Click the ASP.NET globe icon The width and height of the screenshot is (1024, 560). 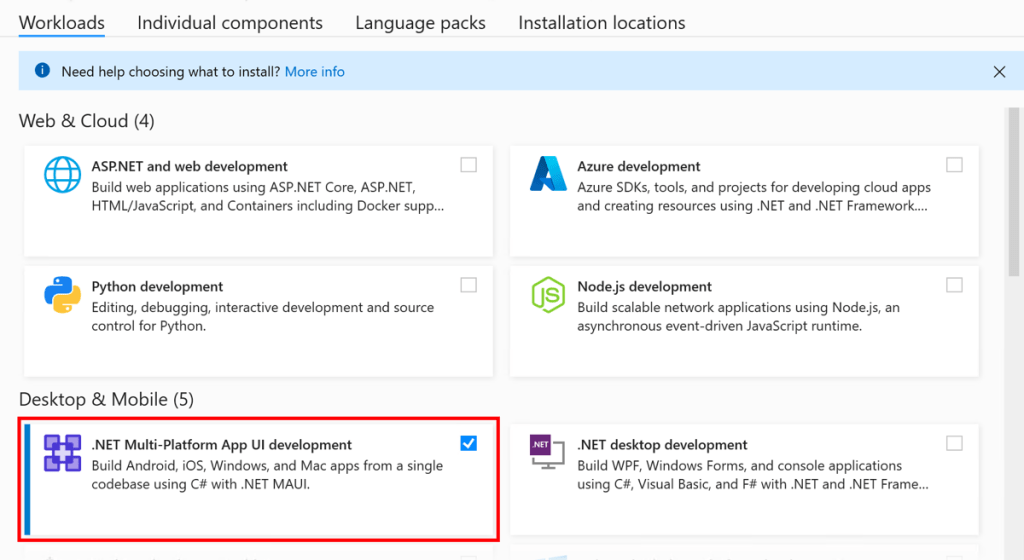(x=62, y=176)
